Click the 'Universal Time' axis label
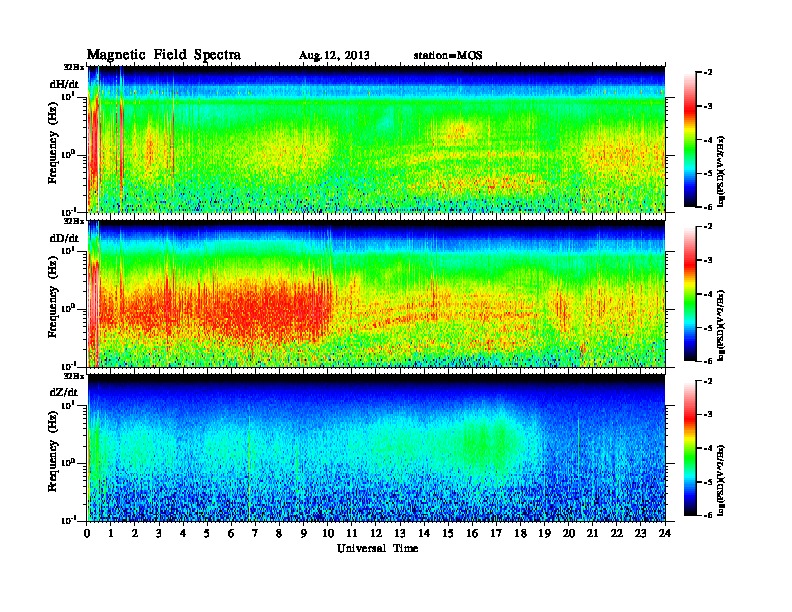This screenshot has width=792, height=612. (377, 548)
